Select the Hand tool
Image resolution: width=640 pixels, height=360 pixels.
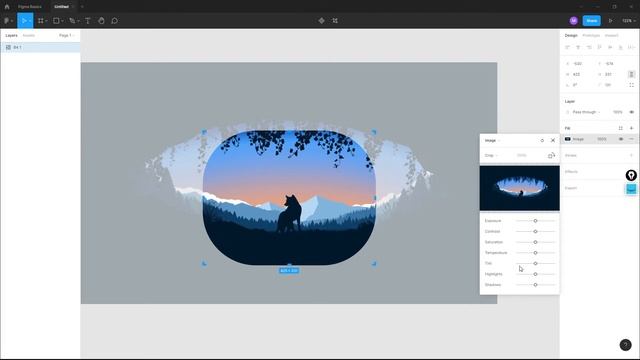(x=101, y=21)
